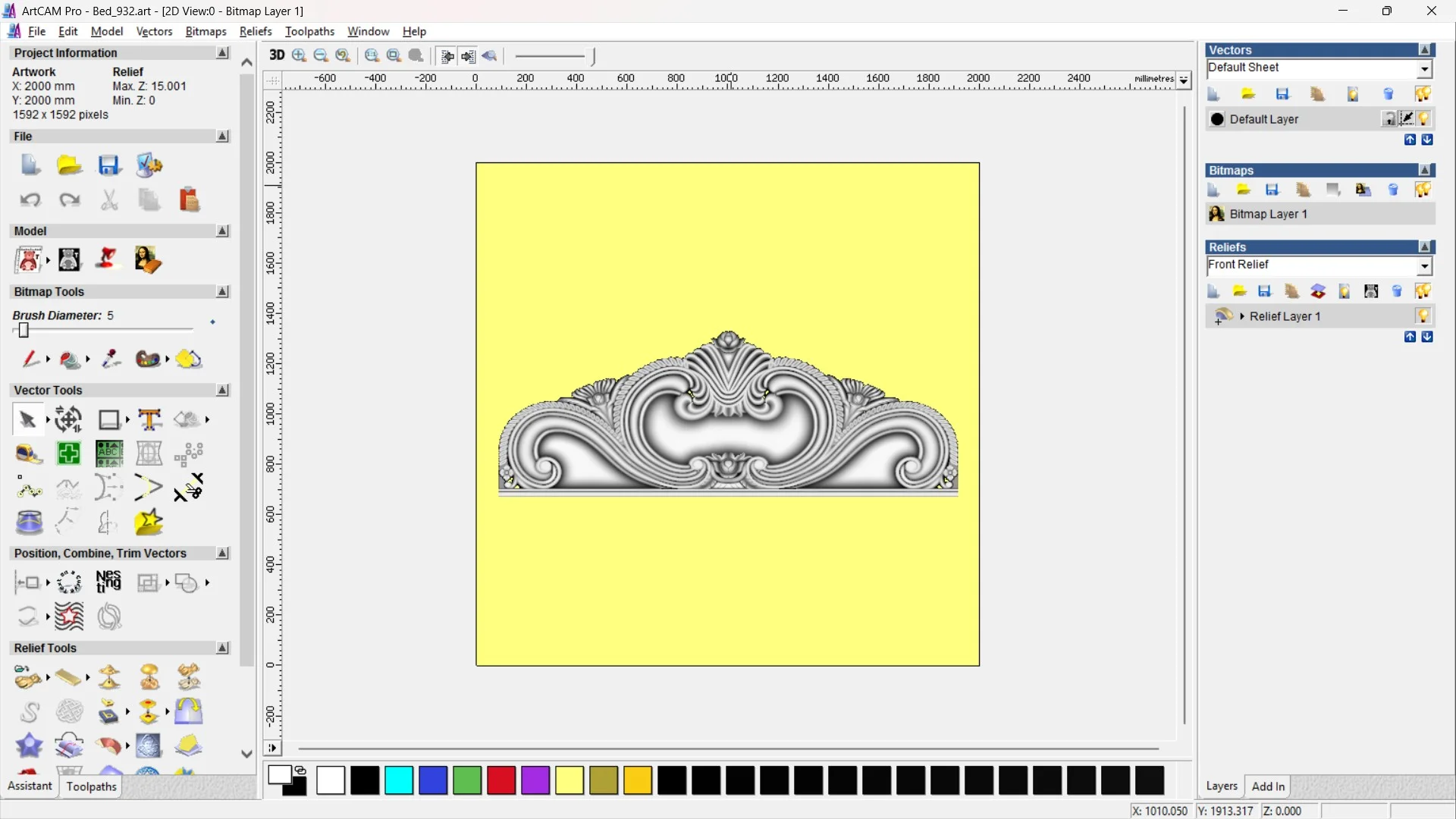Click the Save file icon
The height and width of the screenshot is (819, 1456).
tap(109, 165)
